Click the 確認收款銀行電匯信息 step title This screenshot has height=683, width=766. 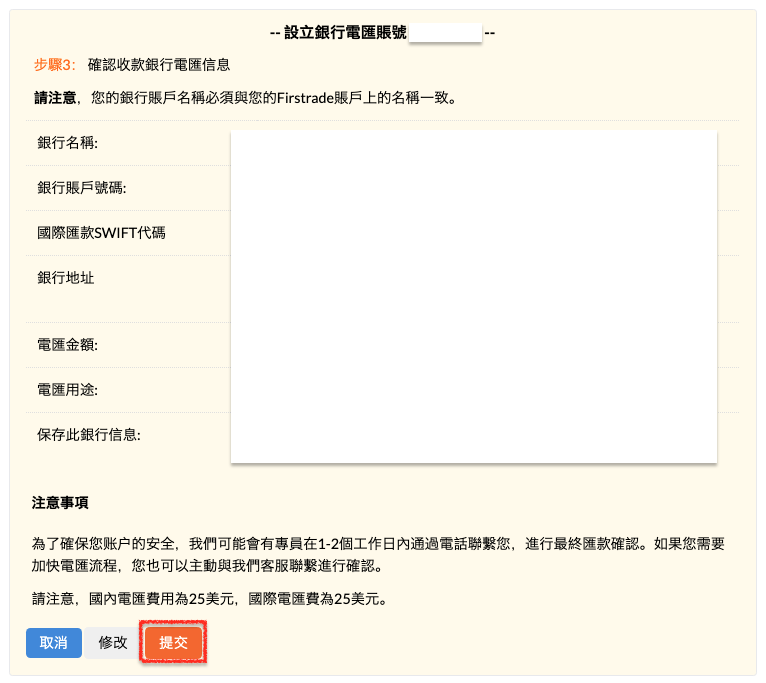159,65
